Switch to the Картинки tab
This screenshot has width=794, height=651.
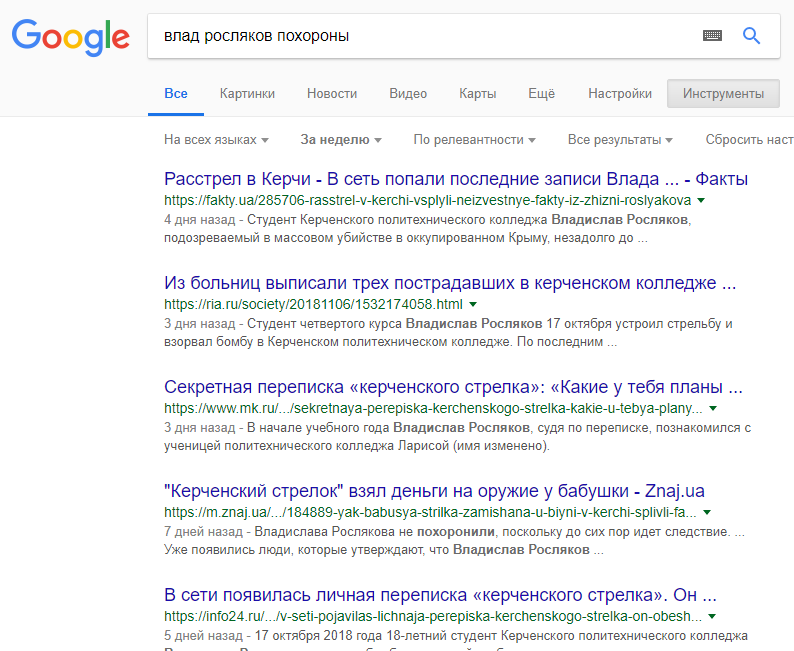pyautogui.click(x=247, y=94)
